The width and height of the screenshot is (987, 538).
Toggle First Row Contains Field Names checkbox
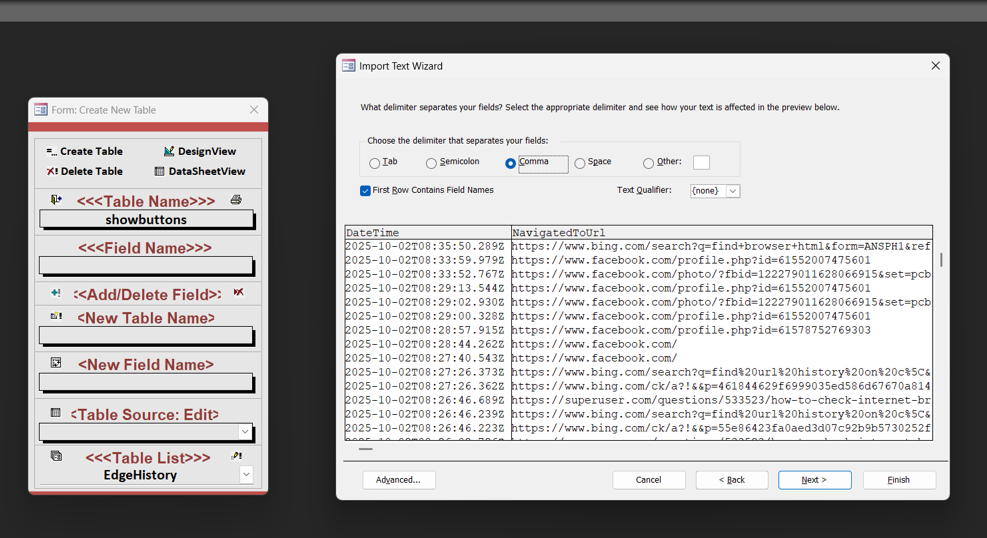click(365, 191)
